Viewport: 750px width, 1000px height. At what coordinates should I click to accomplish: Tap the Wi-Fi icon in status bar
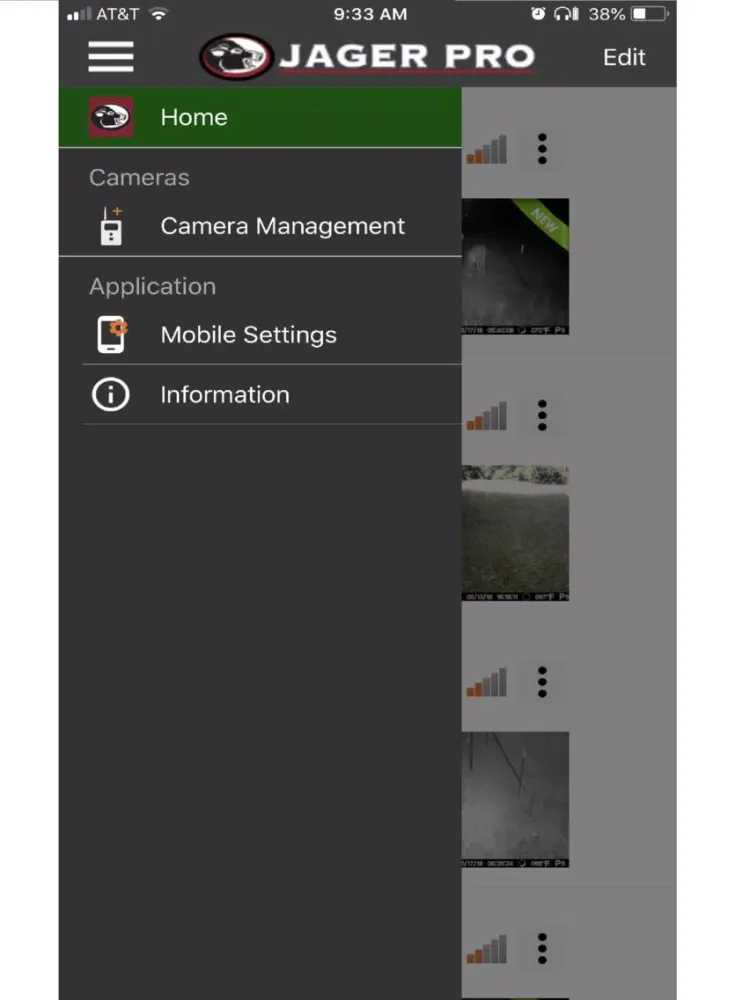(x=158, y=13)
